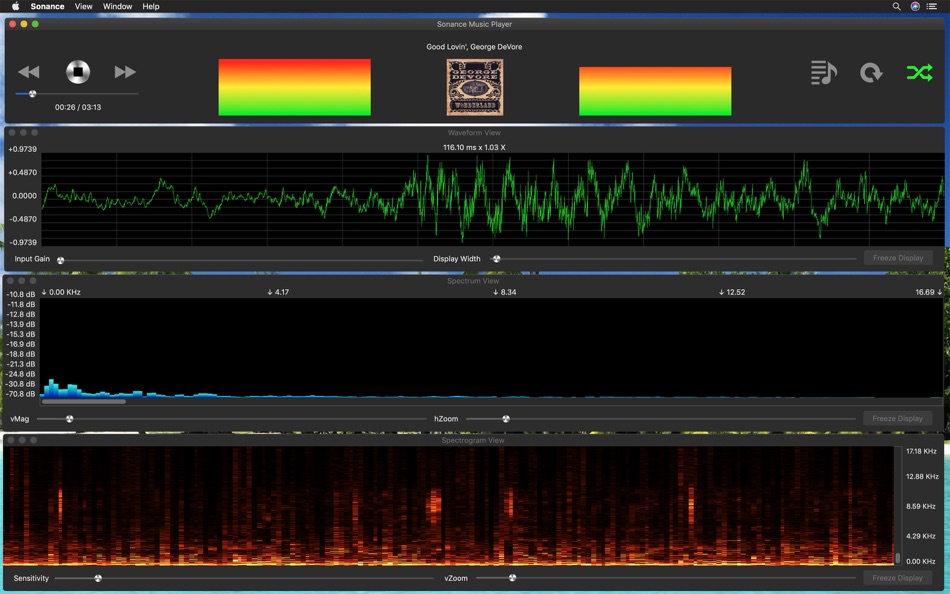
Task: Click the +0.9739 waveform amplitude label
Action: (x=22, y=149)
